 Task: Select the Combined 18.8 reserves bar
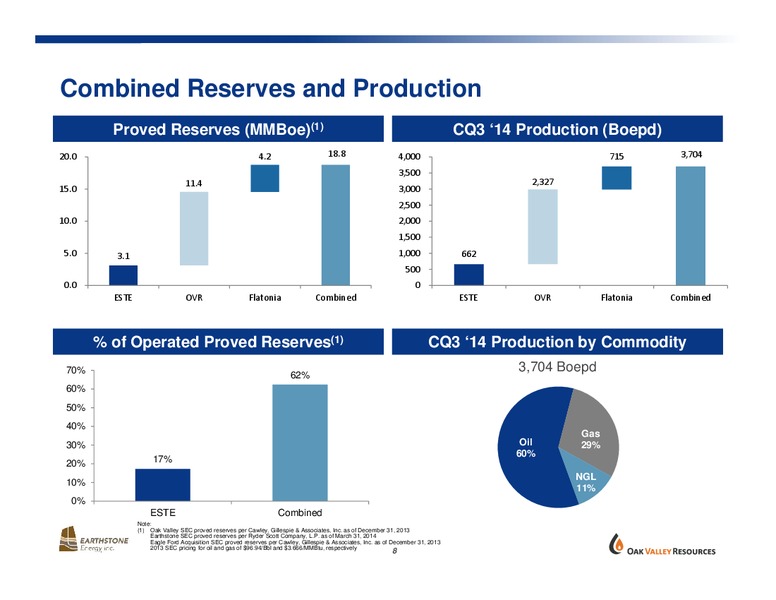click(336, 225)
